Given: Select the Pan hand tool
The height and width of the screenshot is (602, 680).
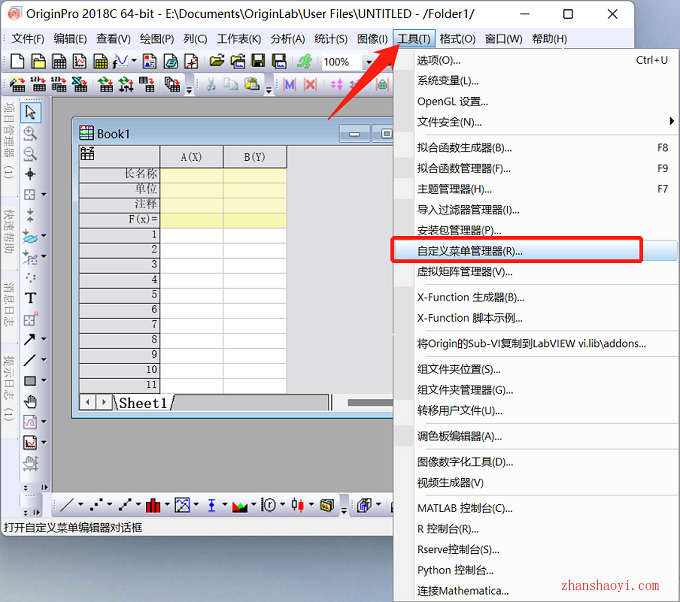Looking at the screenshot, I should pyautogui.click(x=30, y=402).
